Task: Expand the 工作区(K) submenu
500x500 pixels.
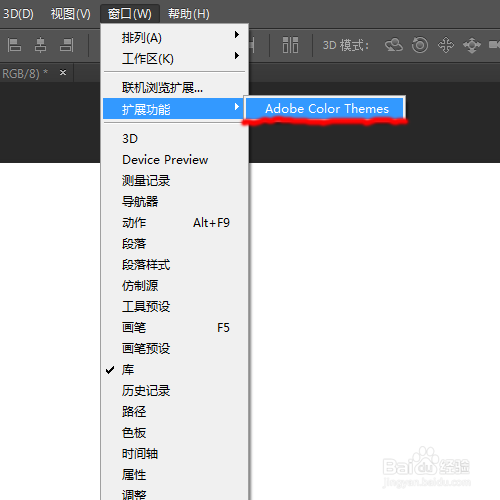Action: (x=175, y=59)
